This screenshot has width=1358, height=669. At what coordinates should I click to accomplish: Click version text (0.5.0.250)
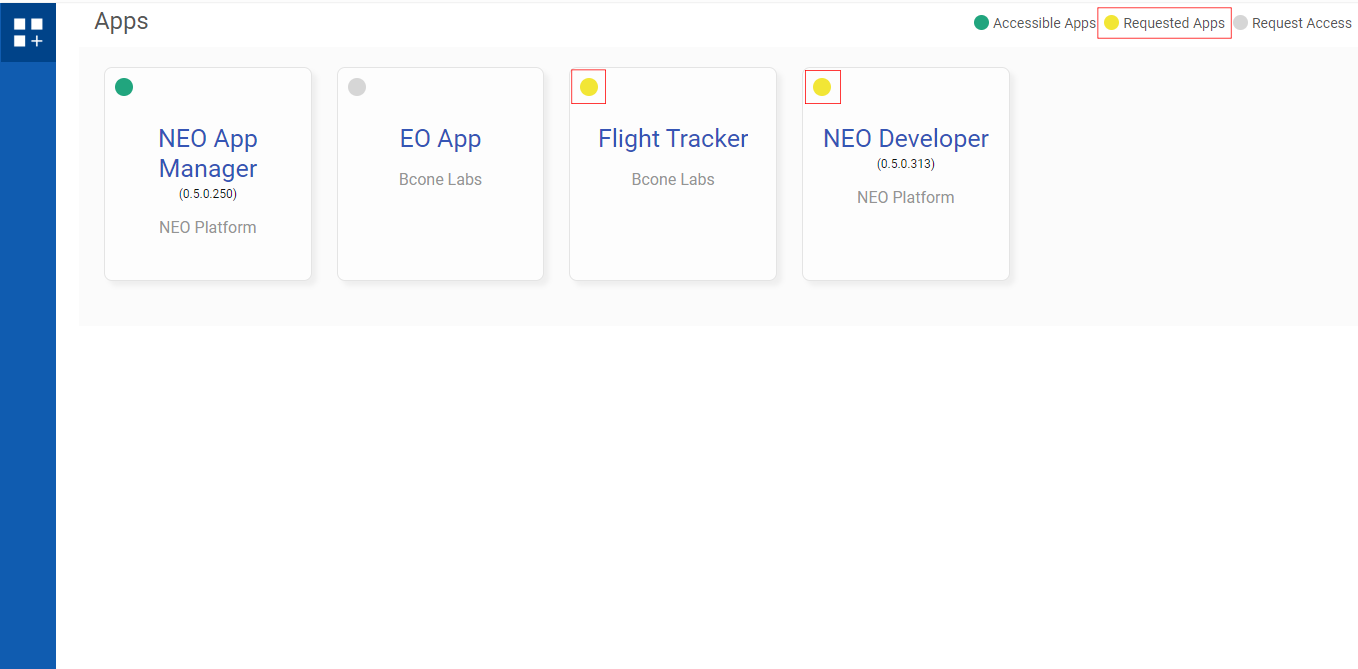208,194
